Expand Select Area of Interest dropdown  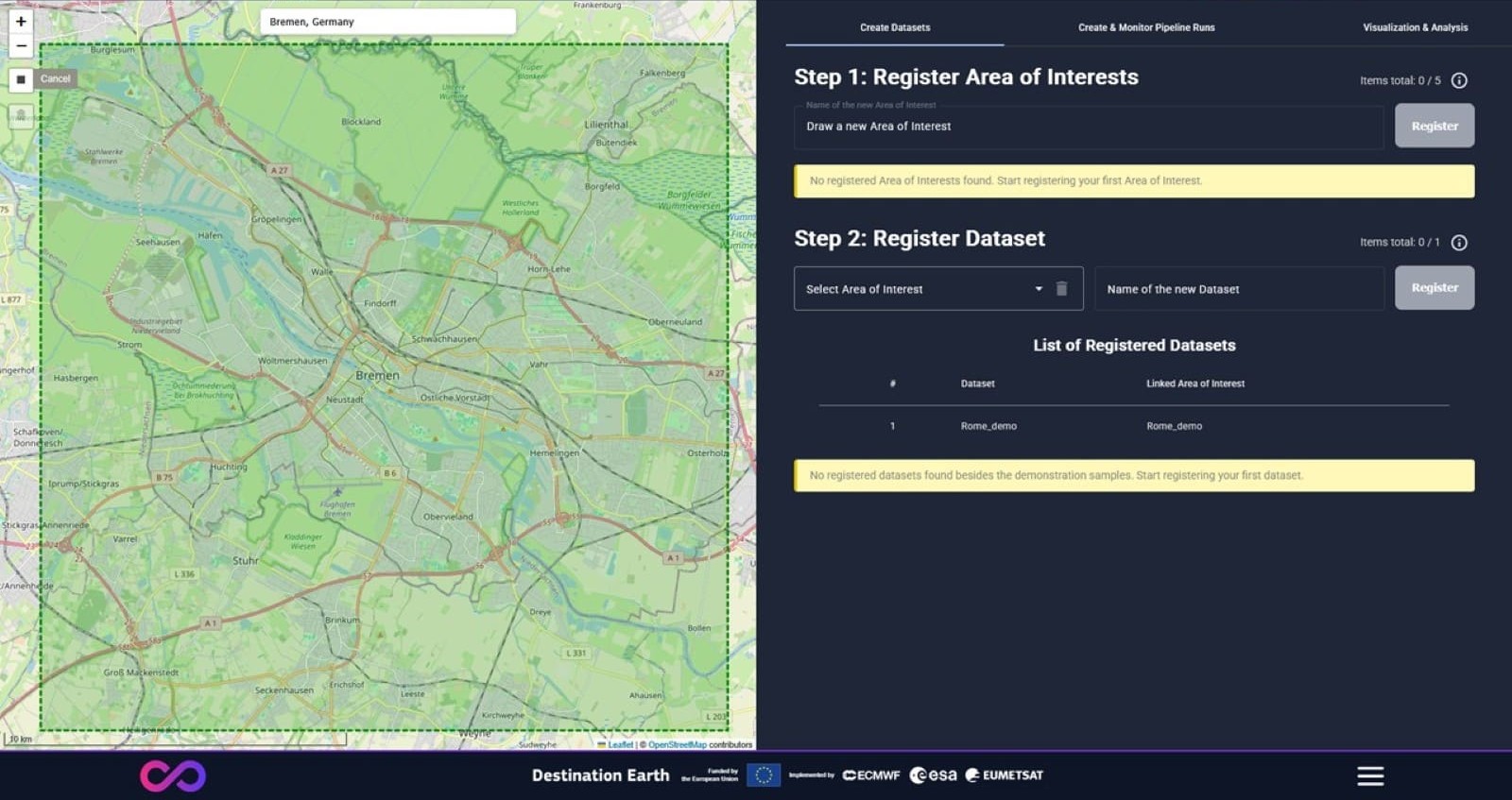1039,289
